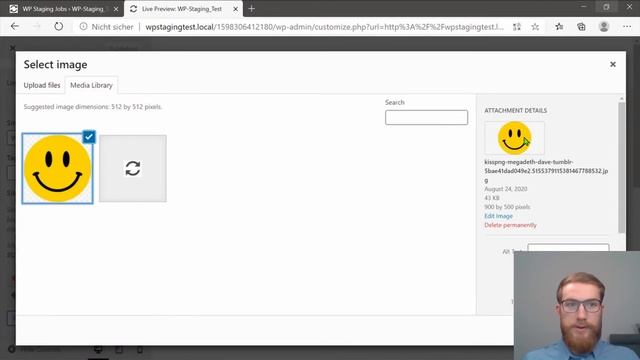Screen dimensions: 640x360
Task: Close the WP Staging Jobs tab
Action: [116, 9]
